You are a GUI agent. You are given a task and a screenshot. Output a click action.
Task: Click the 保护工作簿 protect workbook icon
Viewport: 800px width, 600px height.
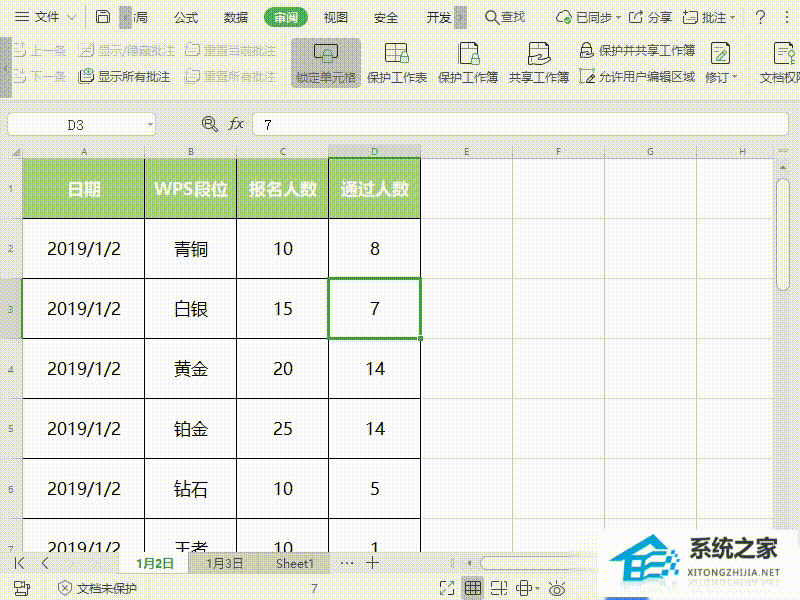coord(468,63)
